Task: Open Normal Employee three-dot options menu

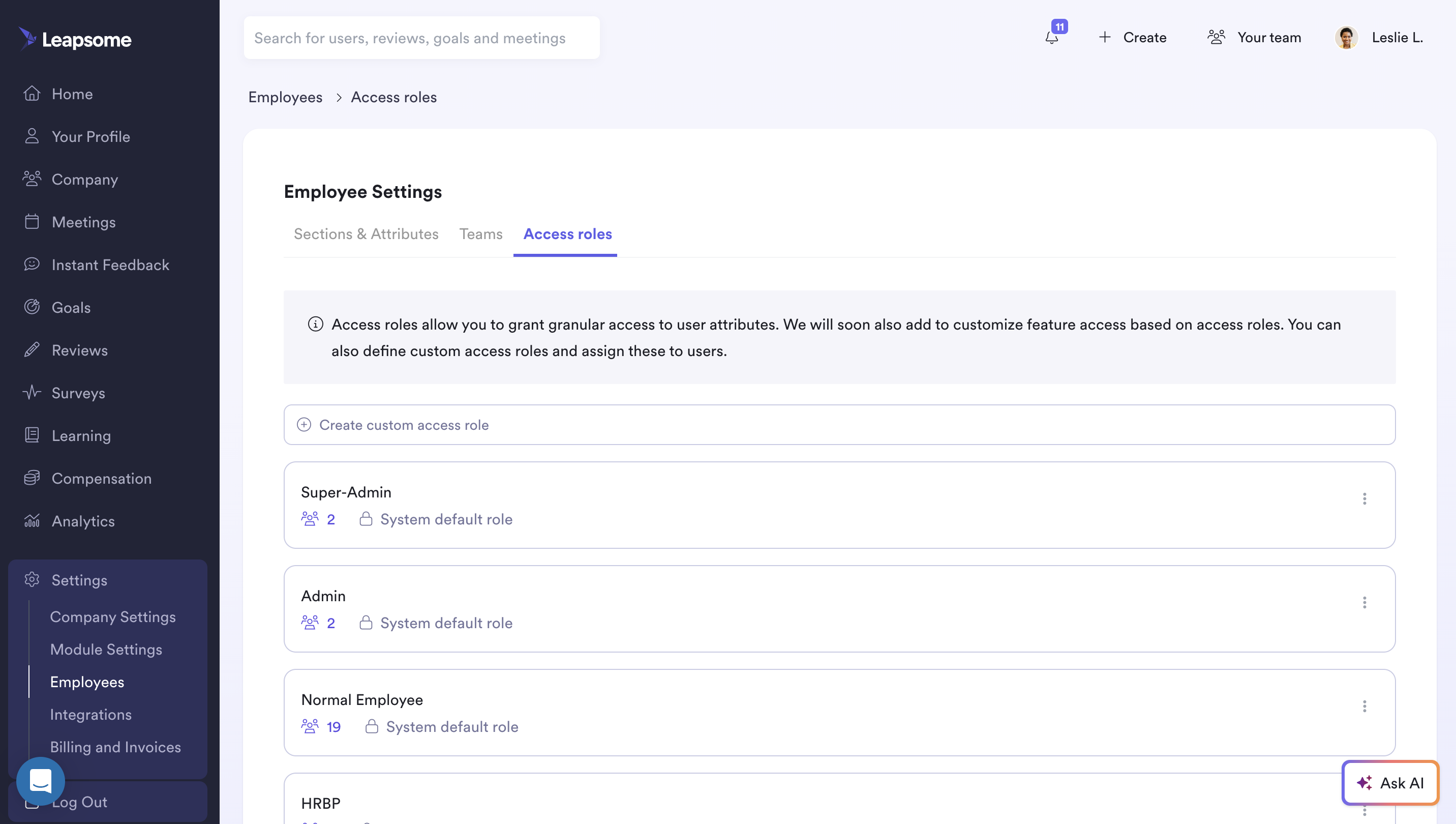Action: (x=1364, y=705)
